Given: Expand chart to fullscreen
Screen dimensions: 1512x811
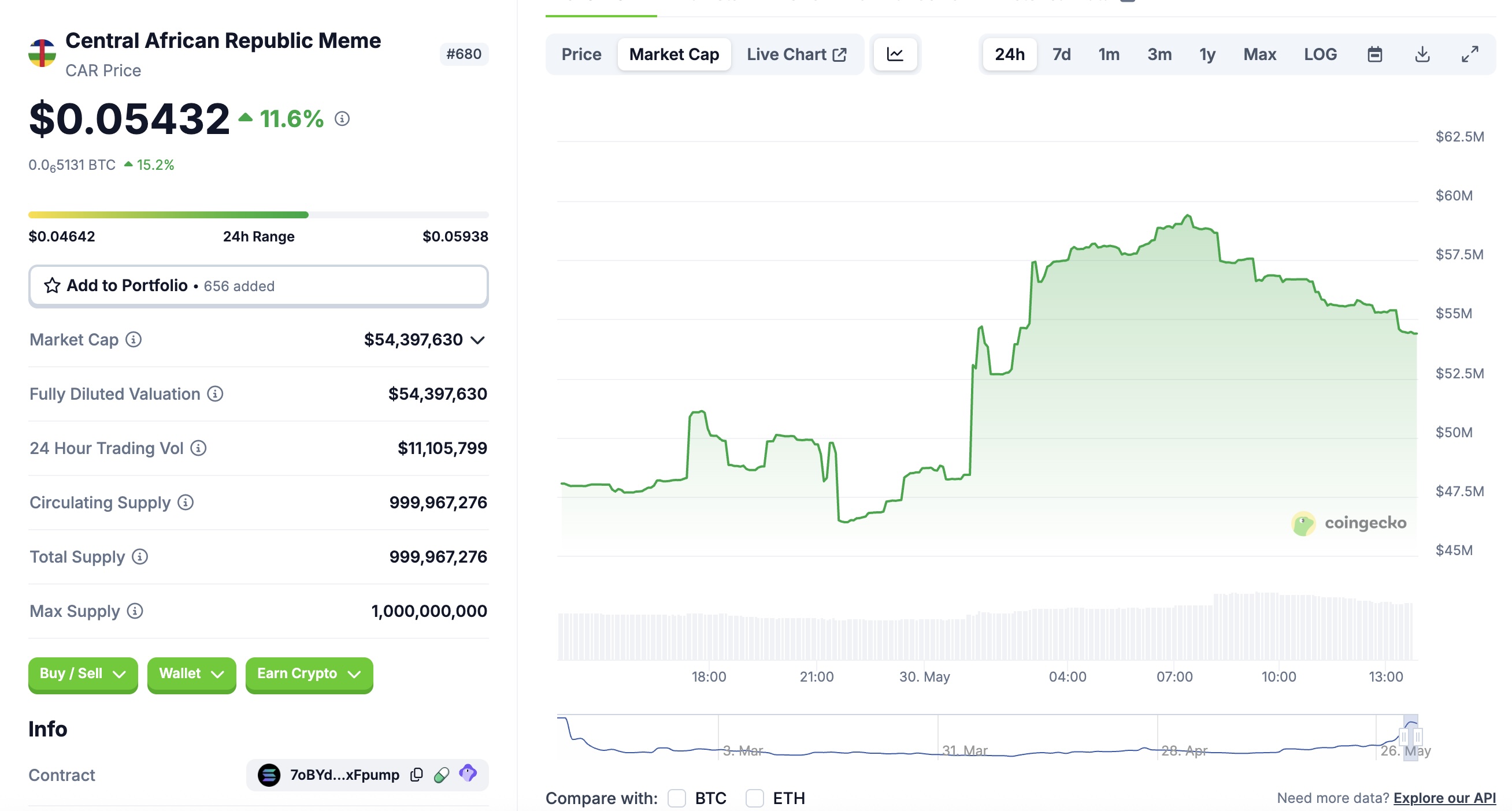Looking at the screenshot, I should tap(1469, 54).
